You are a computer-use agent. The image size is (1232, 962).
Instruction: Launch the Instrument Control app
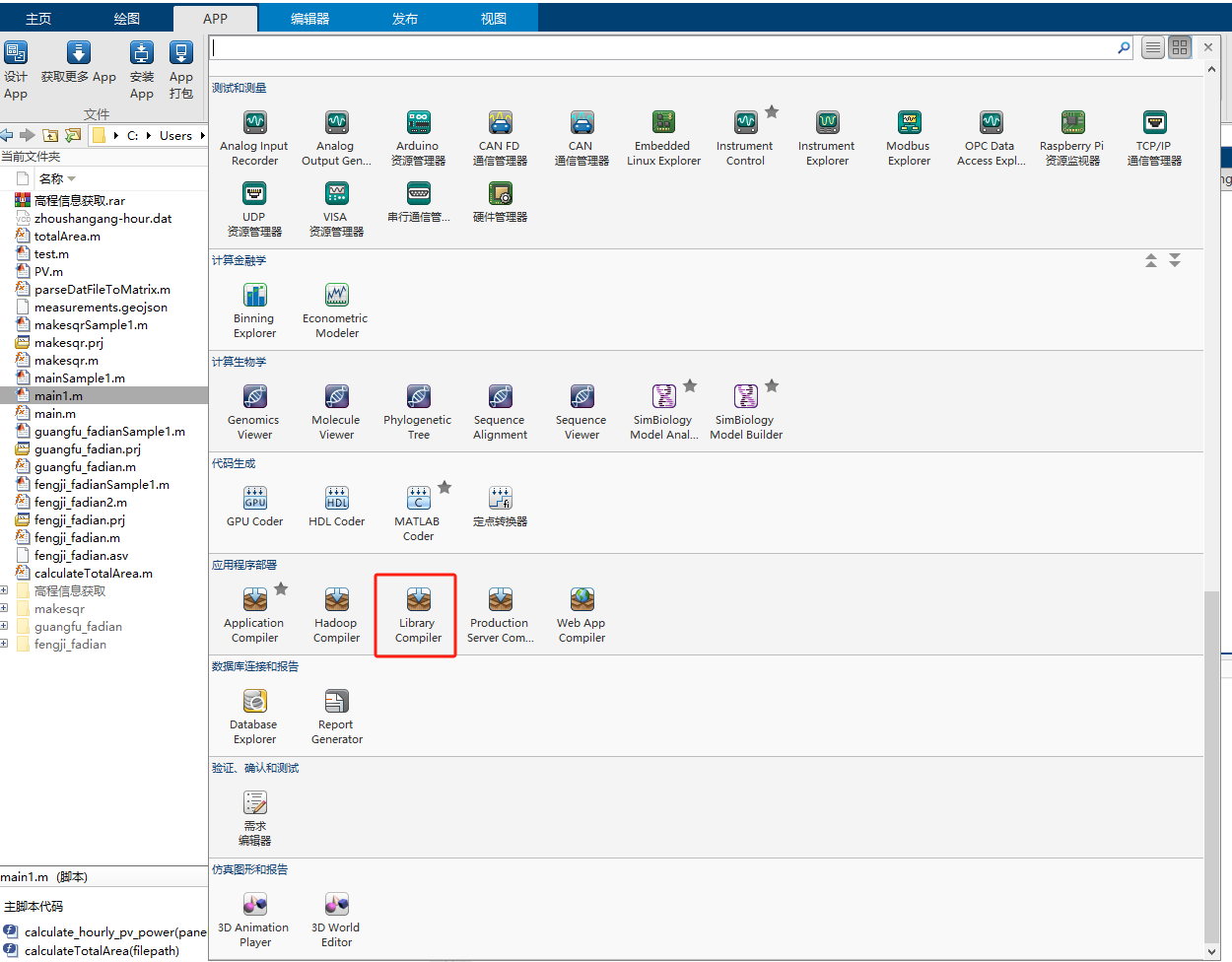(745, 138)
